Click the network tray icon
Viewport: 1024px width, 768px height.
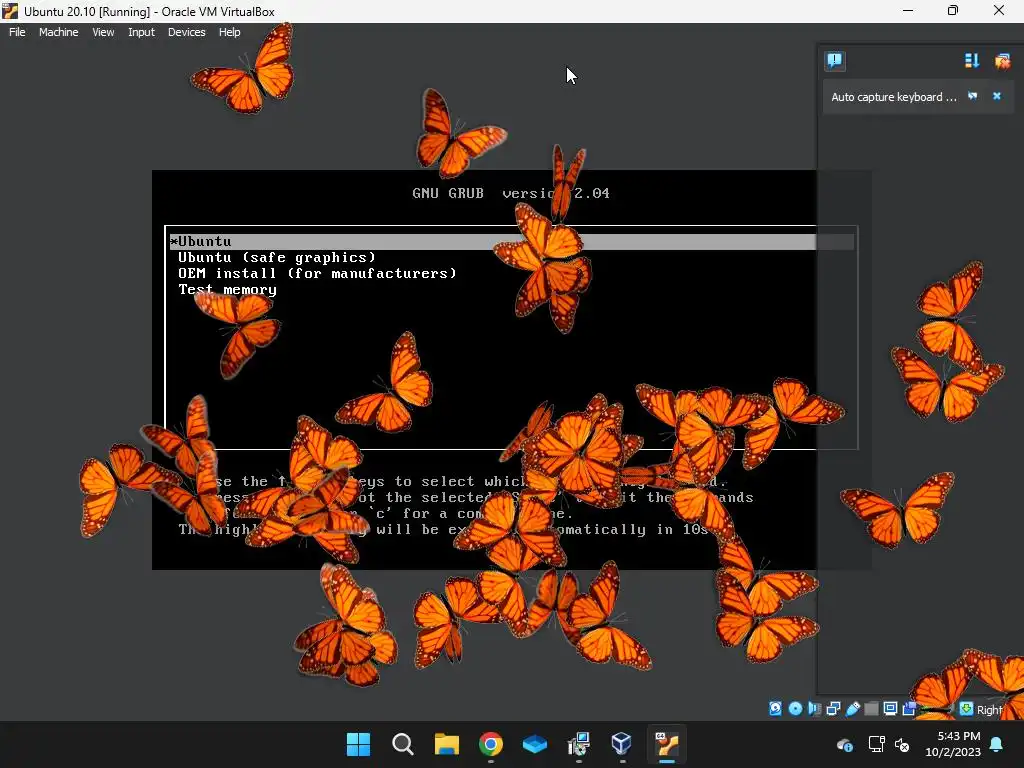coord(876,744)
